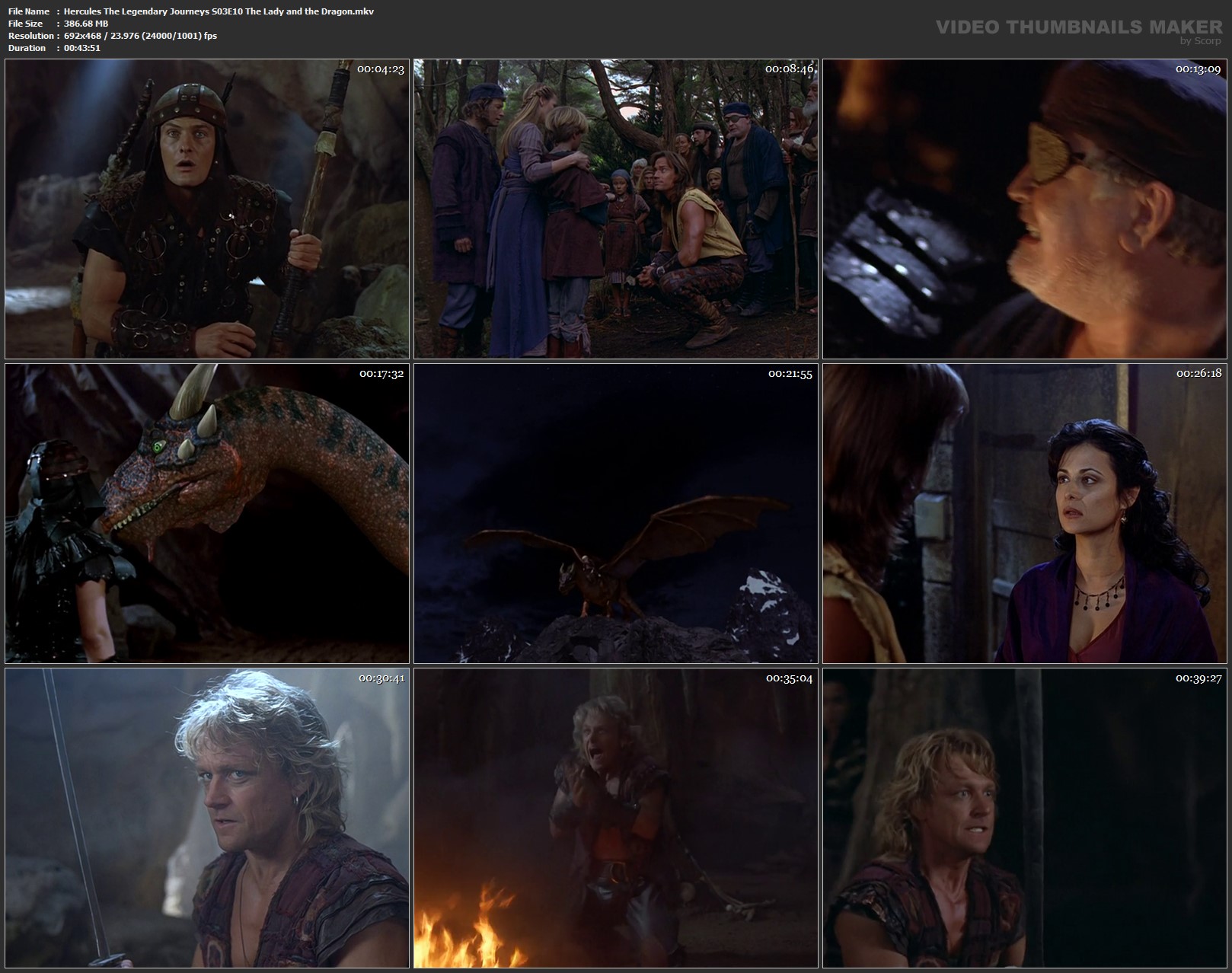Click the timestamp 00:26:18

point(1198,374)
